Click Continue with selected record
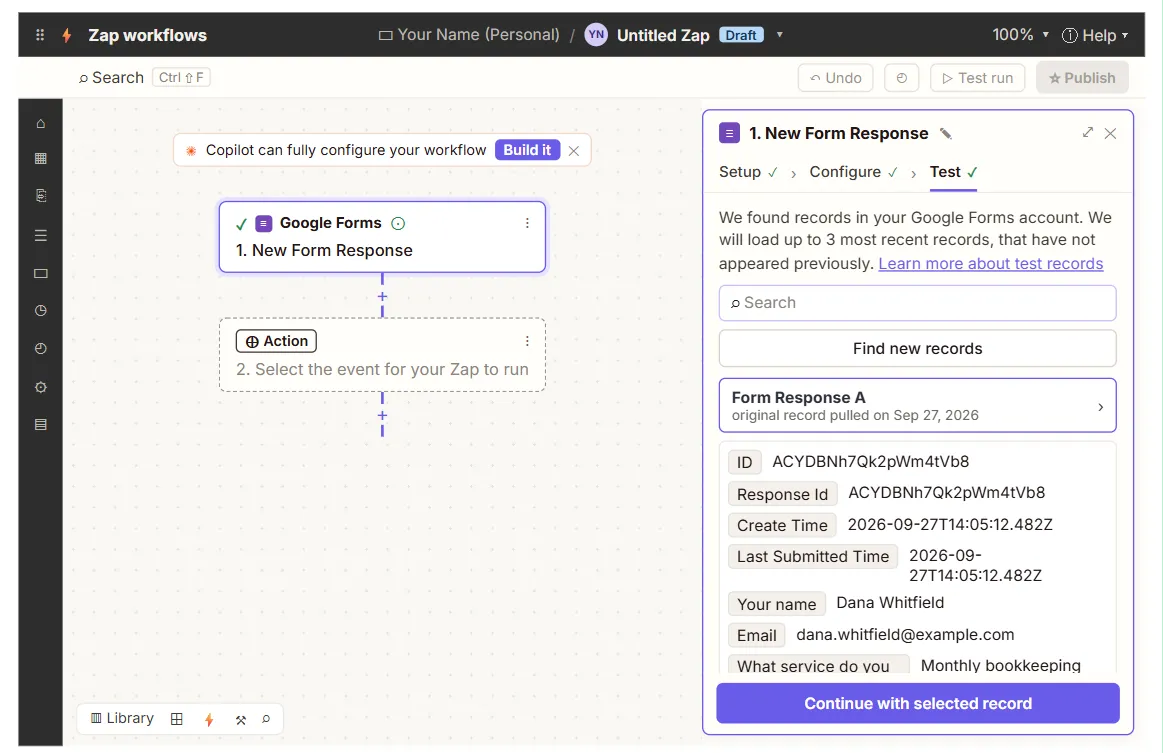This screenshot has height=753, width=1163. pyautogui.click(x=917, y=703)
